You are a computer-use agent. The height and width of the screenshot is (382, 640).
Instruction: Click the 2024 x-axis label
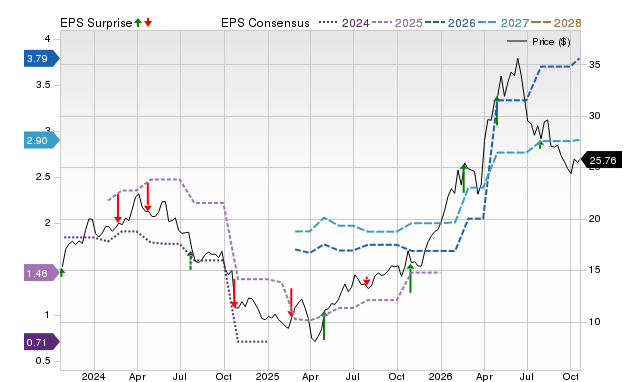(93, 376)
